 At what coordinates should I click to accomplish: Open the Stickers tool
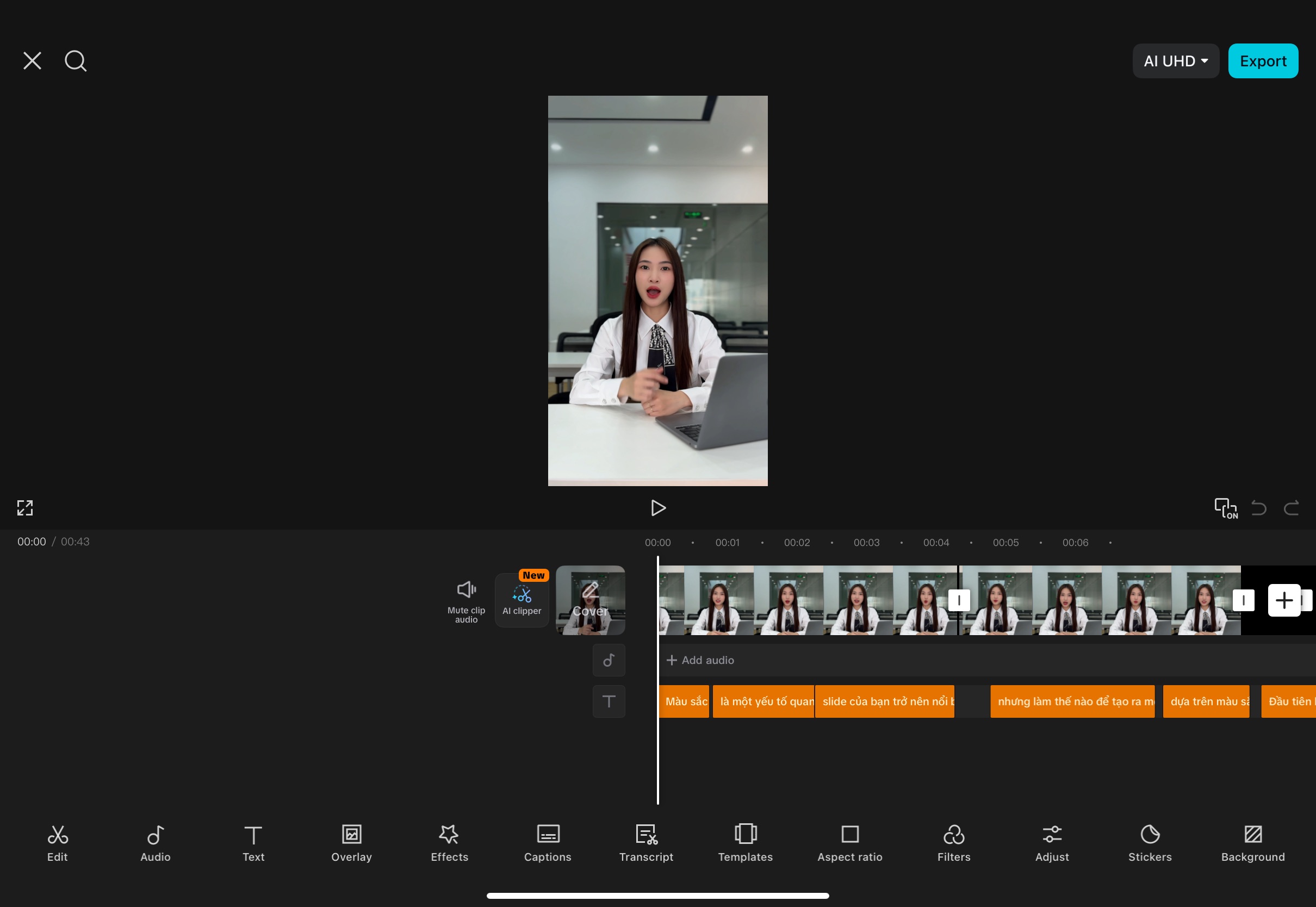coord(1150,843)
